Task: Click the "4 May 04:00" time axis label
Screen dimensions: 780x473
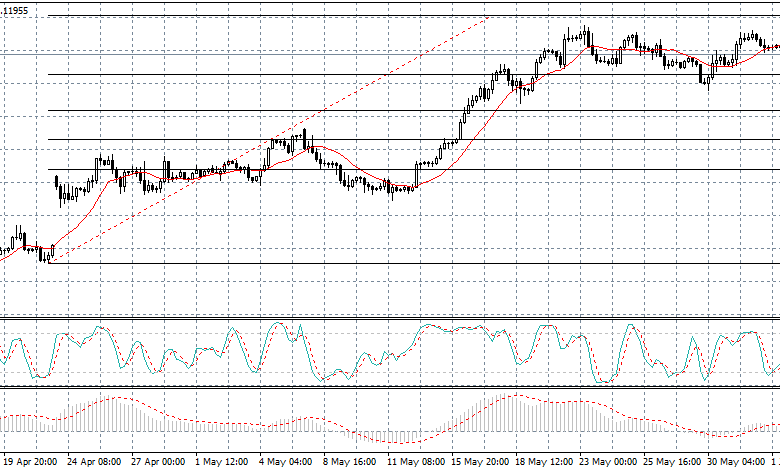Action: pyautogui.click(x=285, y=463)
